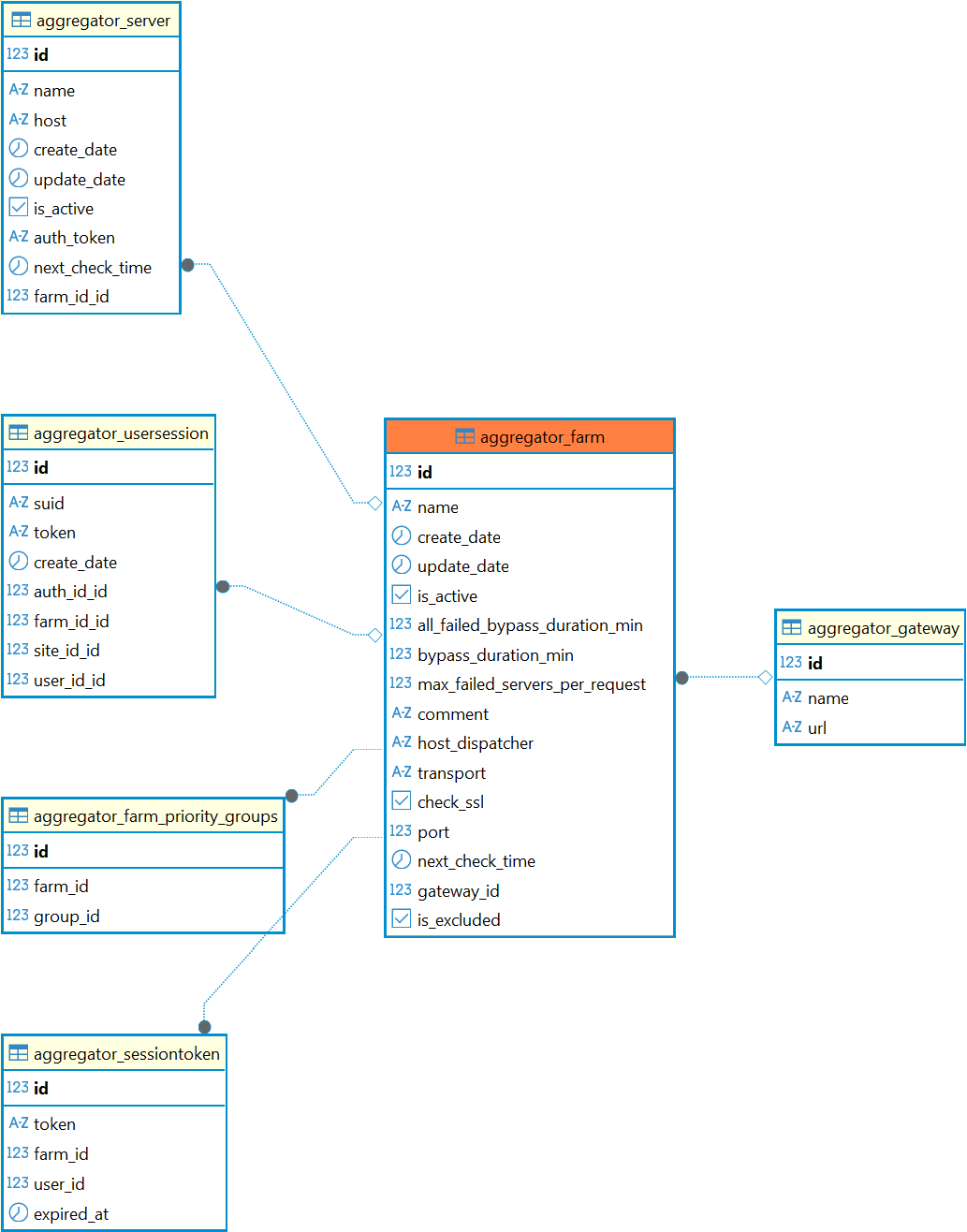Click the table icon beside aggregator_server title

(21, 20)
